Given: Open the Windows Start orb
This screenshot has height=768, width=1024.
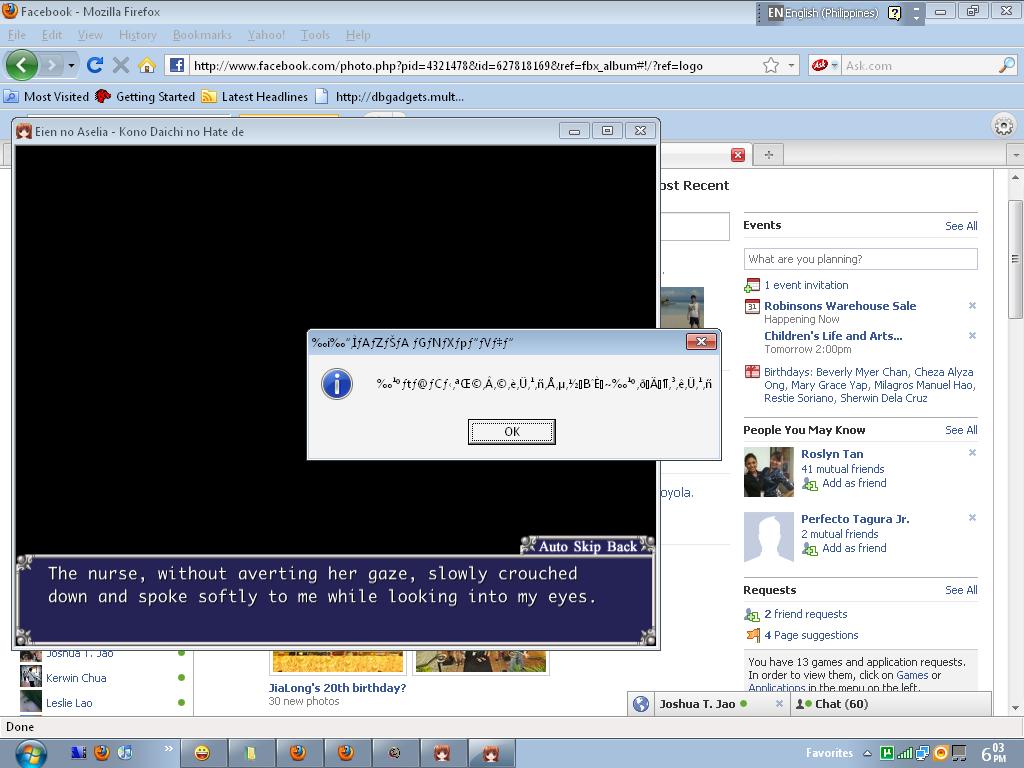Looking at the screenshot, I should [30, 754].
